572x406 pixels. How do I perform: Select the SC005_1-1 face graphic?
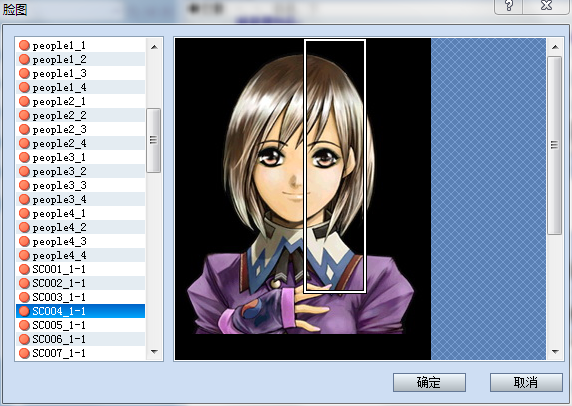81,325
